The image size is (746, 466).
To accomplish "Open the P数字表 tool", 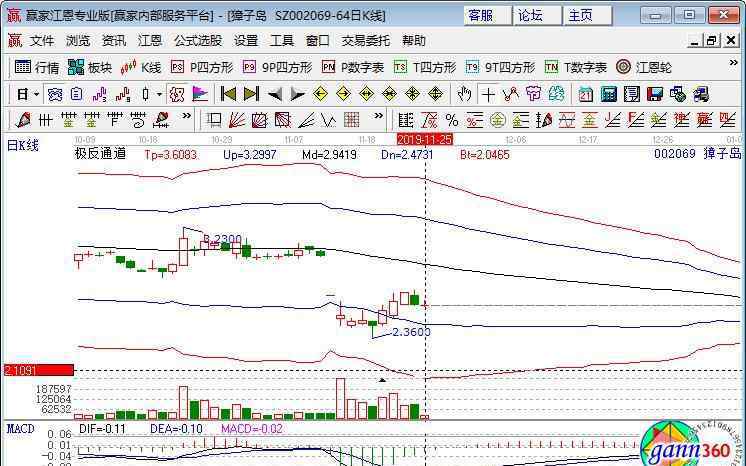I will tap(353, 67).
